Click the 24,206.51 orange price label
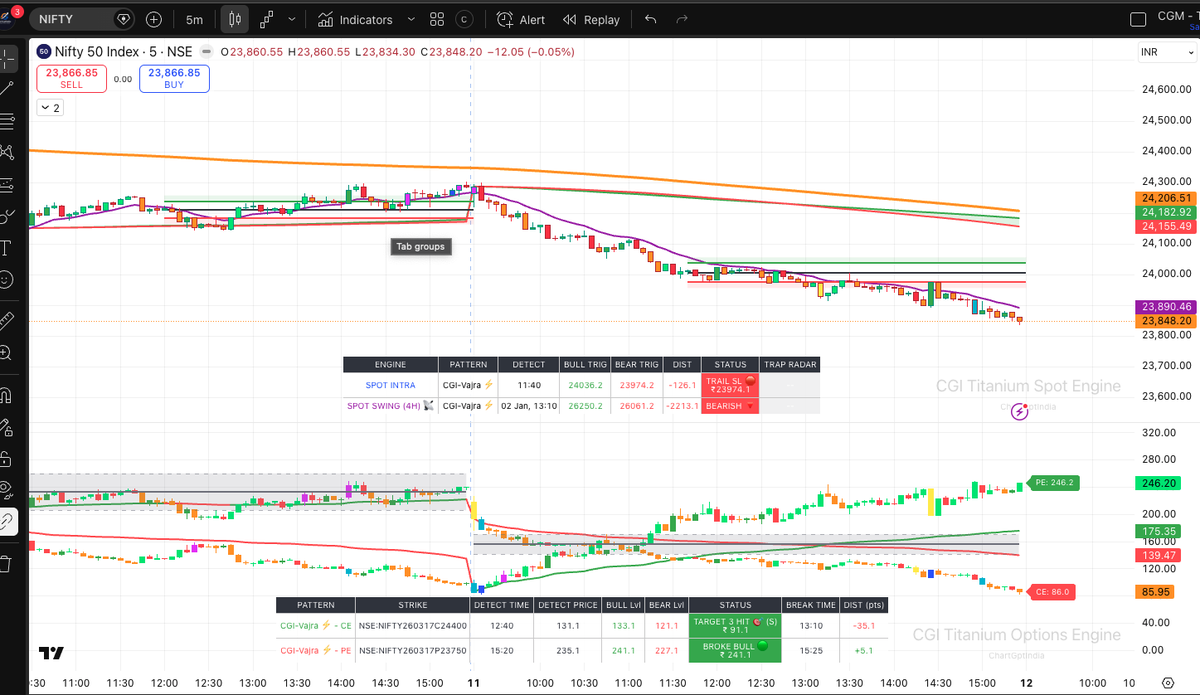 click(1164, 198)
